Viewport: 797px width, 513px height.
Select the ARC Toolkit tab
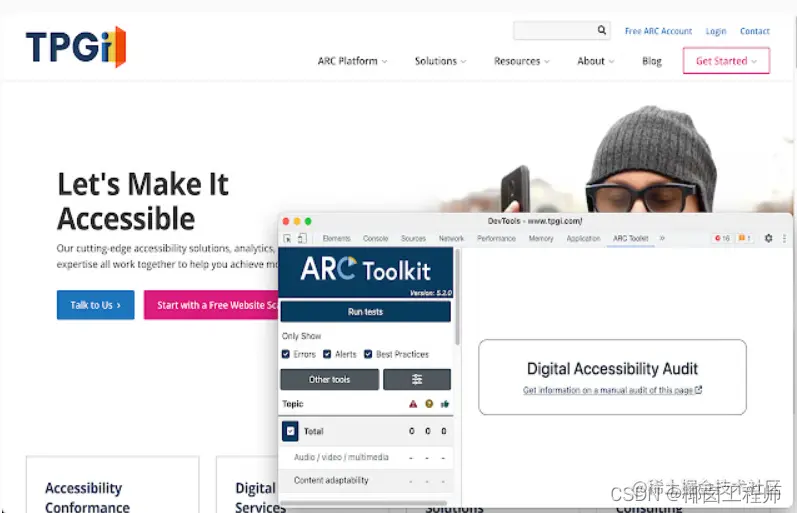pos(630,238)
